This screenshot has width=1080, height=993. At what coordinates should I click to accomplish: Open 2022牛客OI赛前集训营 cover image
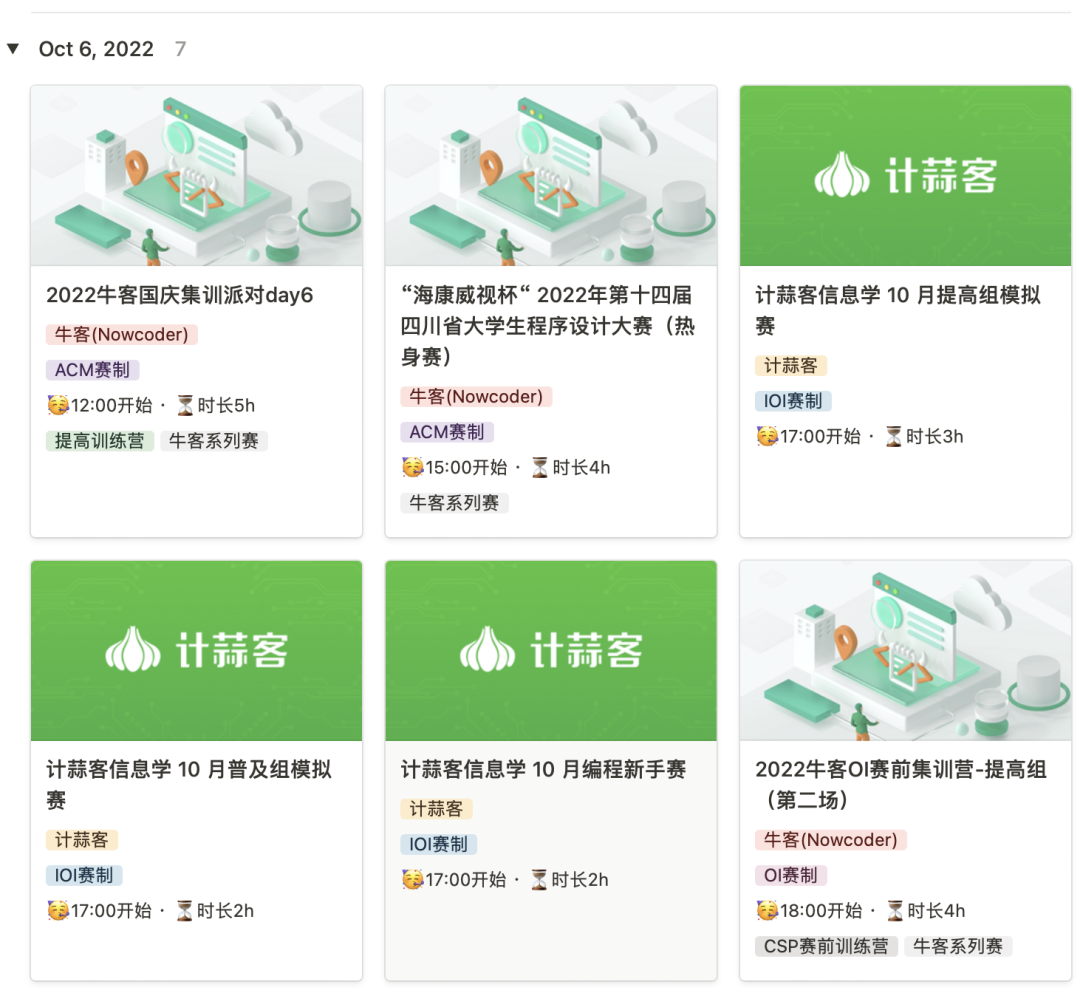point(905,651)
